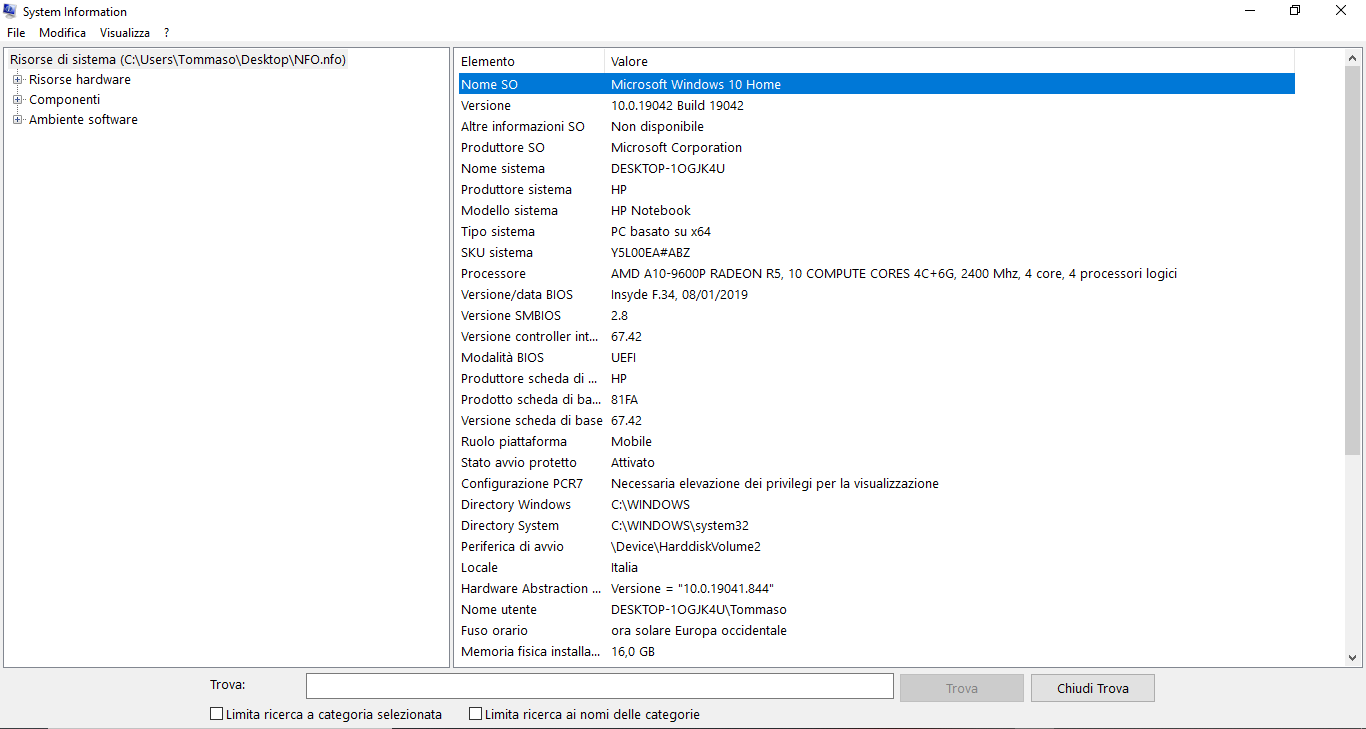Click the Elemento column header
The image size is (1366, 729).
pos(530,61)
